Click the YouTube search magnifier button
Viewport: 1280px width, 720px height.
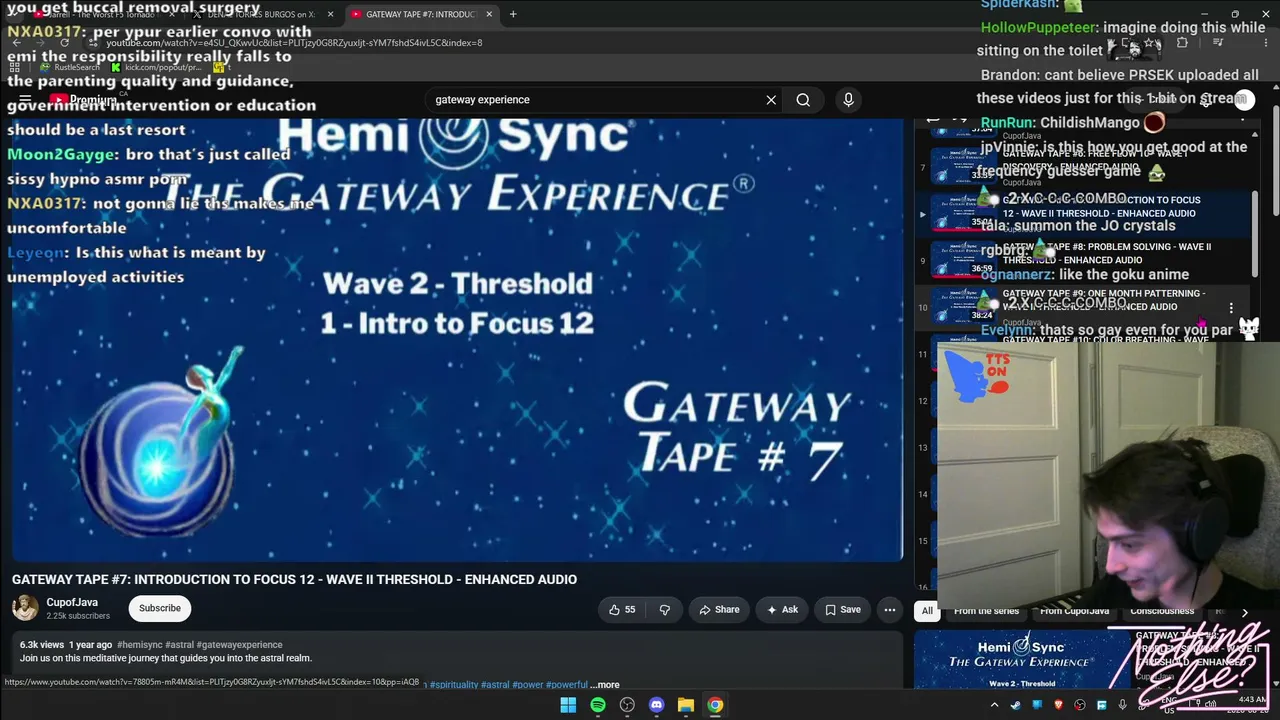click(803, 100)
